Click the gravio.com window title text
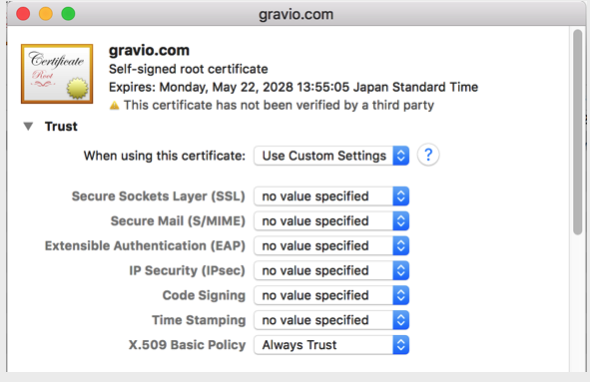This screenshot has width=590, height=382. click(x=296, y=15)
